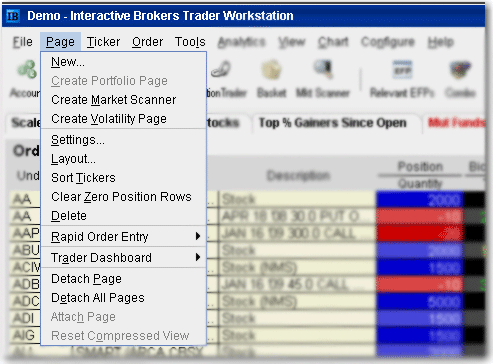This screenshot has height=364, width=493.
Task: Click the IB logo in title bar
Action: click(x=13, y=16)
